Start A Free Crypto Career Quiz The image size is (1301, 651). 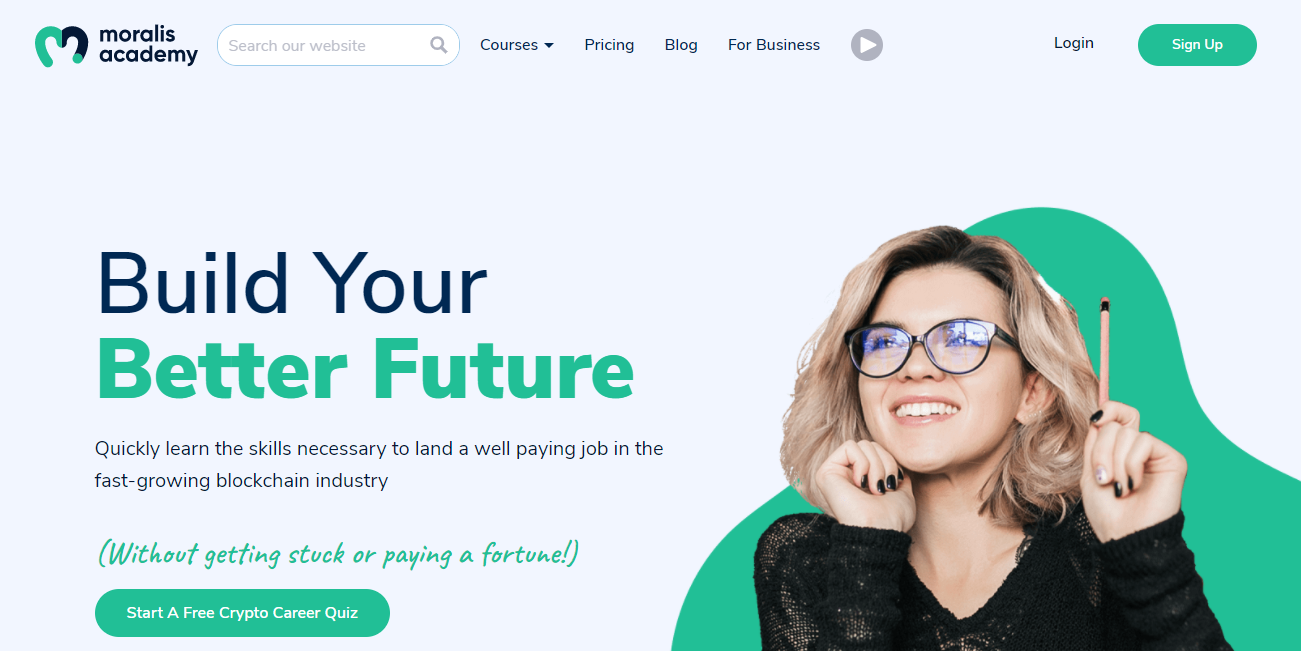pos(242,613)
